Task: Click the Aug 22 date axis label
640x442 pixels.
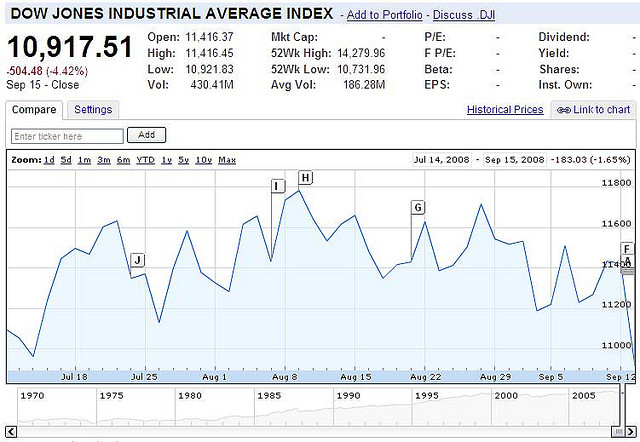Action: (x=426, y=377)
